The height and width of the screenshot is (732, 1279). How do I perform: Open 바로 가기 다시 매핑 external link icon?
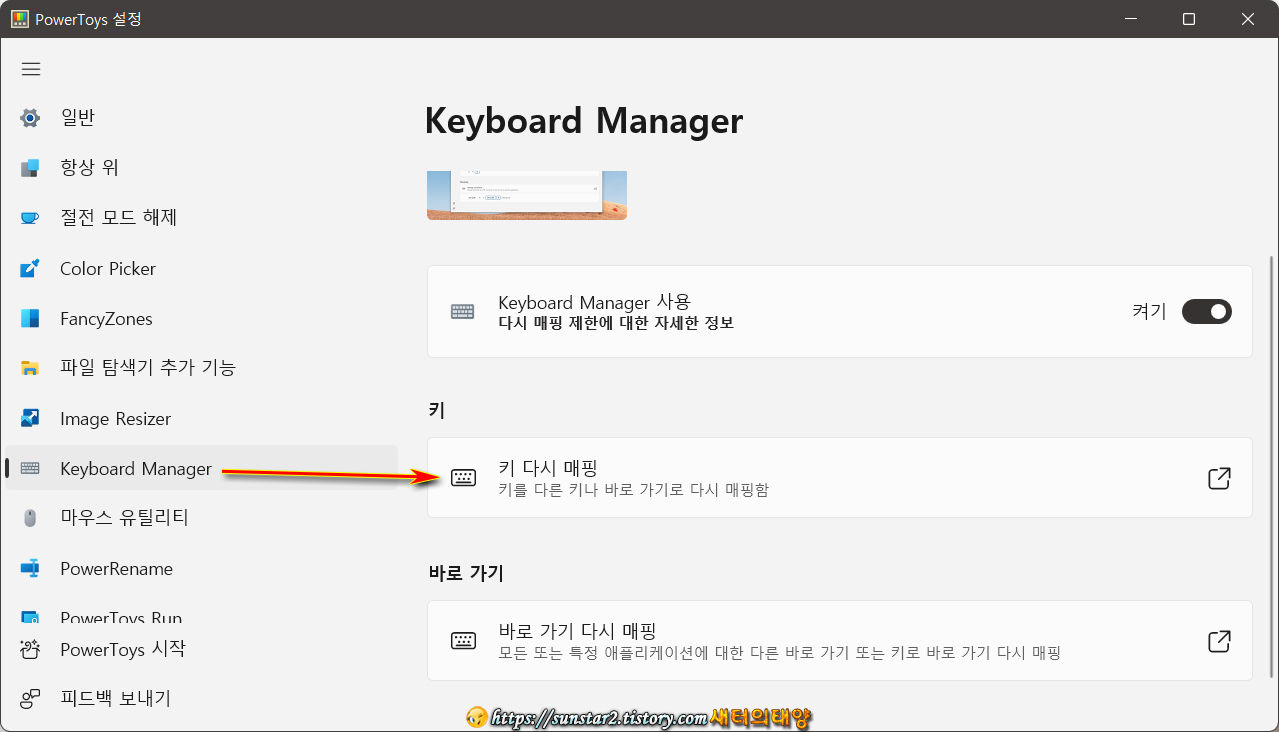pos(1219,640)
